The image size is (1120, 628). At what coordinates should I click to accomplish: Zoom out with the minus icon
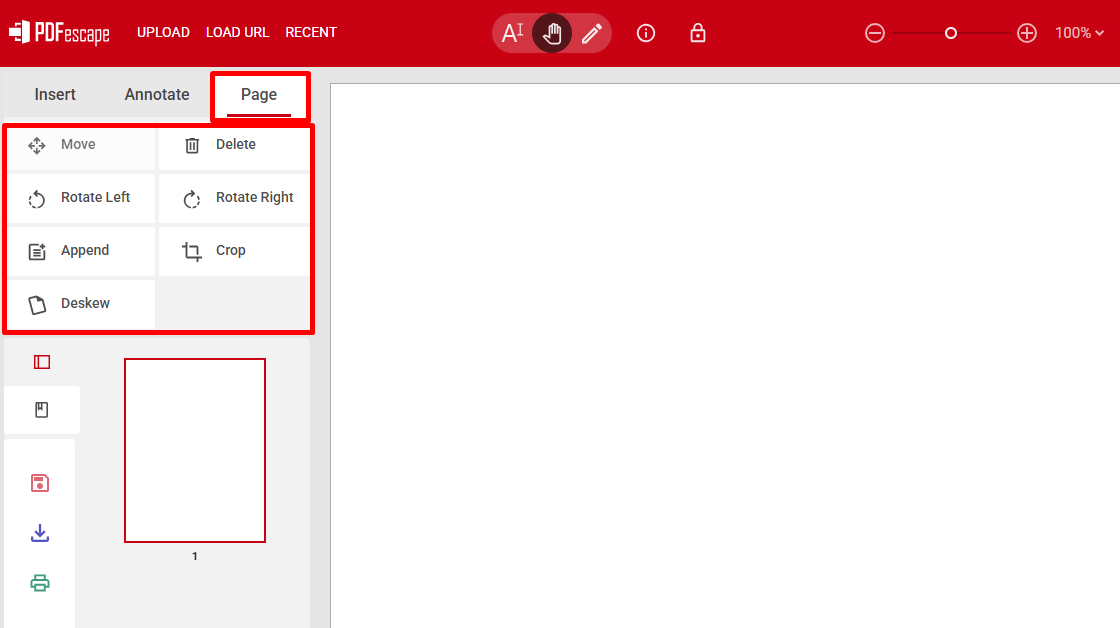pyautogui.click(x=875, y=33)
